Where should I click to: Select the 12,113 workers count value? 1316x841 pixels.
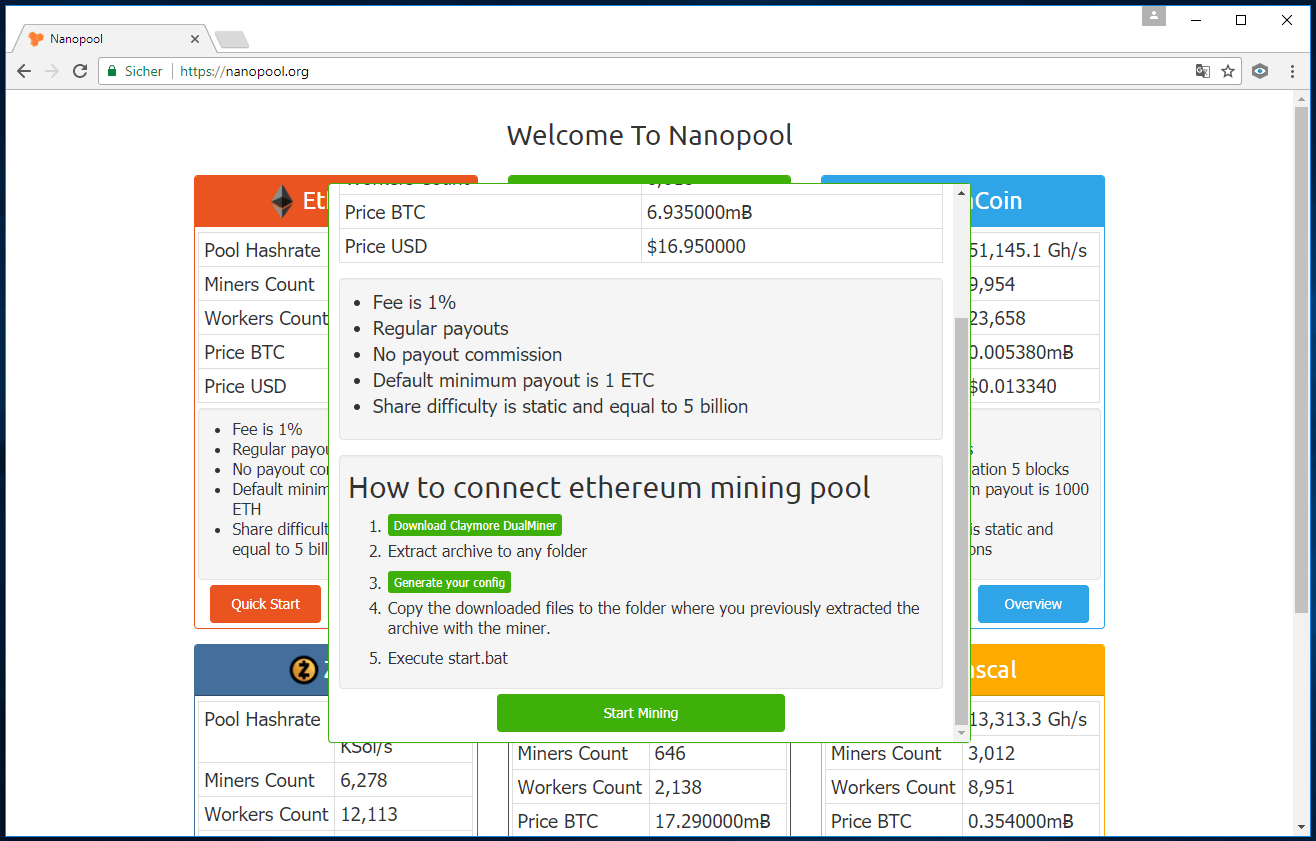click(x=370, y=815)
